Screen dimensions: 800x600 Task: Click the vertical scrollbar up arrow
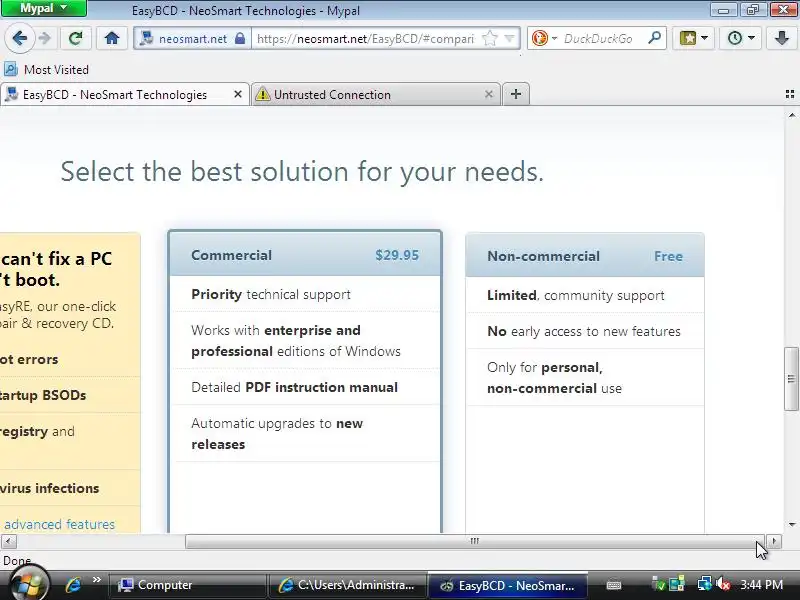[791, 115]
